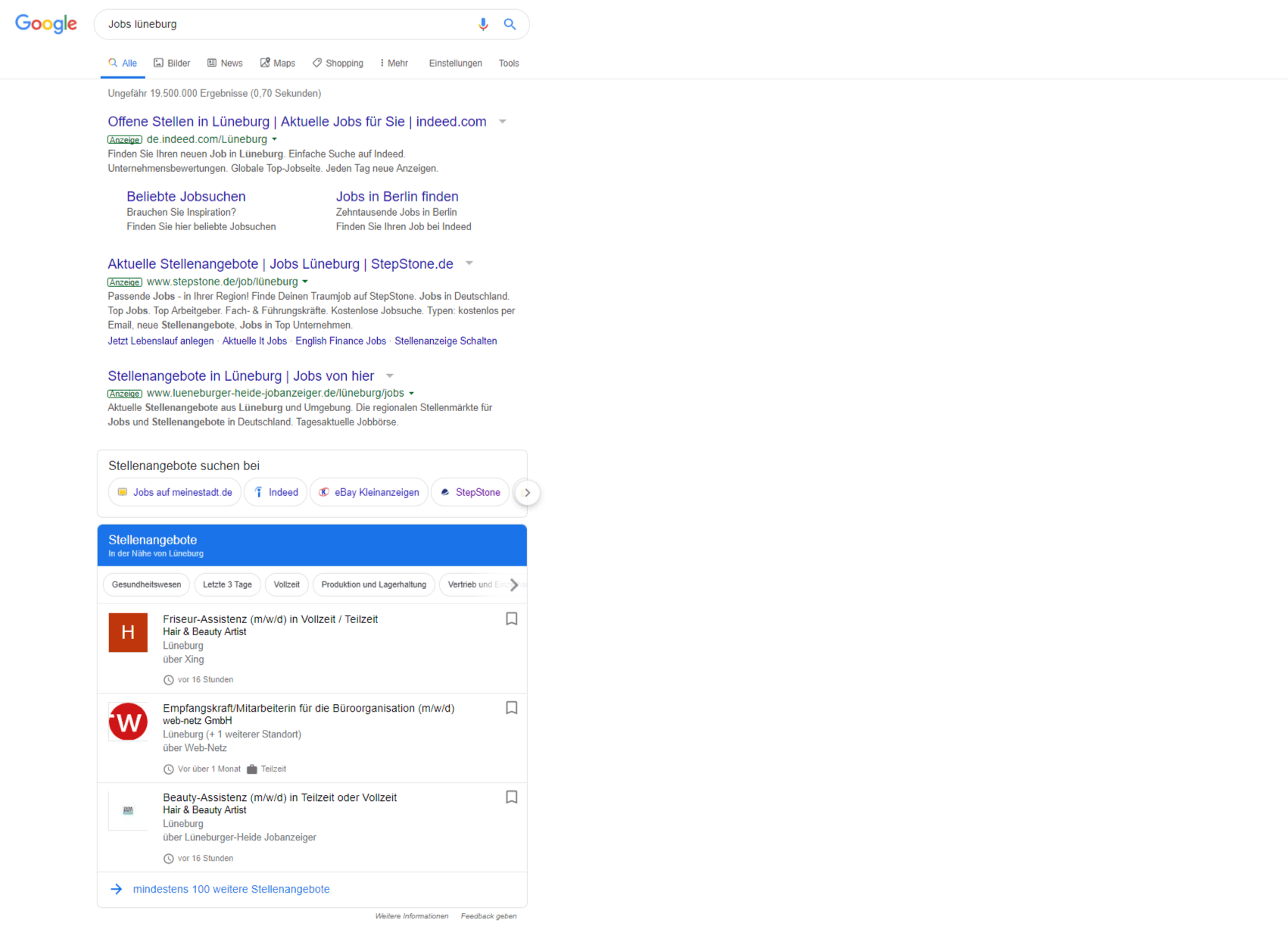Expand the StepStone.de ad title dropdown
The height and width of the screenshot is (929, 1288).
pyautogui.click(x=469, y=263)
